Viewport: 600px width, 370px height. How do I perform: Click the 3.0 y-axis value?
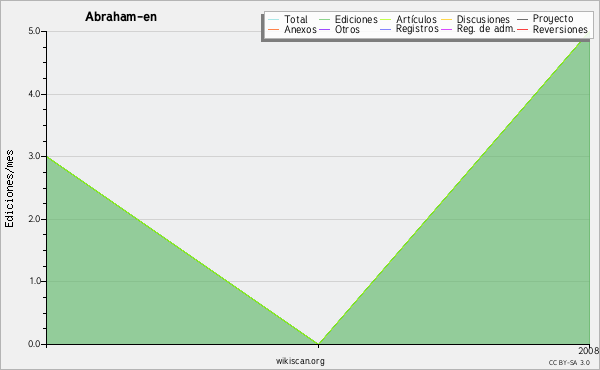pyautogui.click(x=34, y=156)
